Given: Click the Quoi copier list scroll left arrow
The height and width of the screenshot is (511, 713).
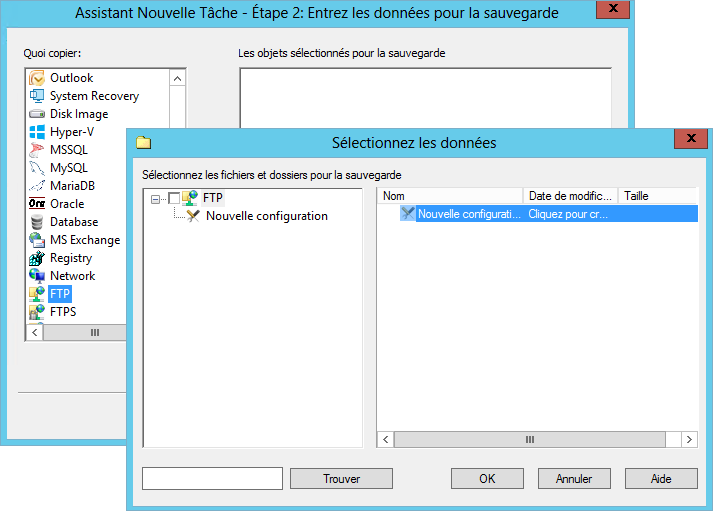Looking at the screenshot, I should 35,332.
